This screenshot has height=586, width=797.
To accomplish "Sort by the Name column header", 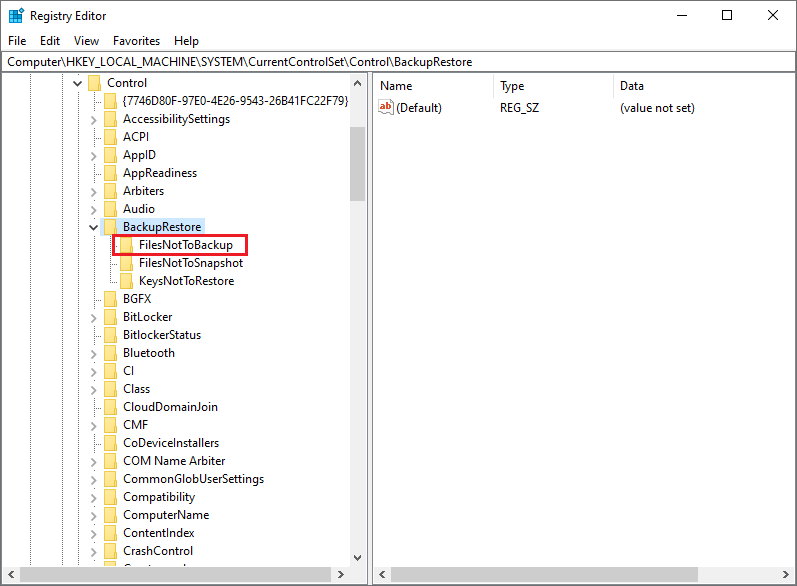I will (x=434, y=86).
